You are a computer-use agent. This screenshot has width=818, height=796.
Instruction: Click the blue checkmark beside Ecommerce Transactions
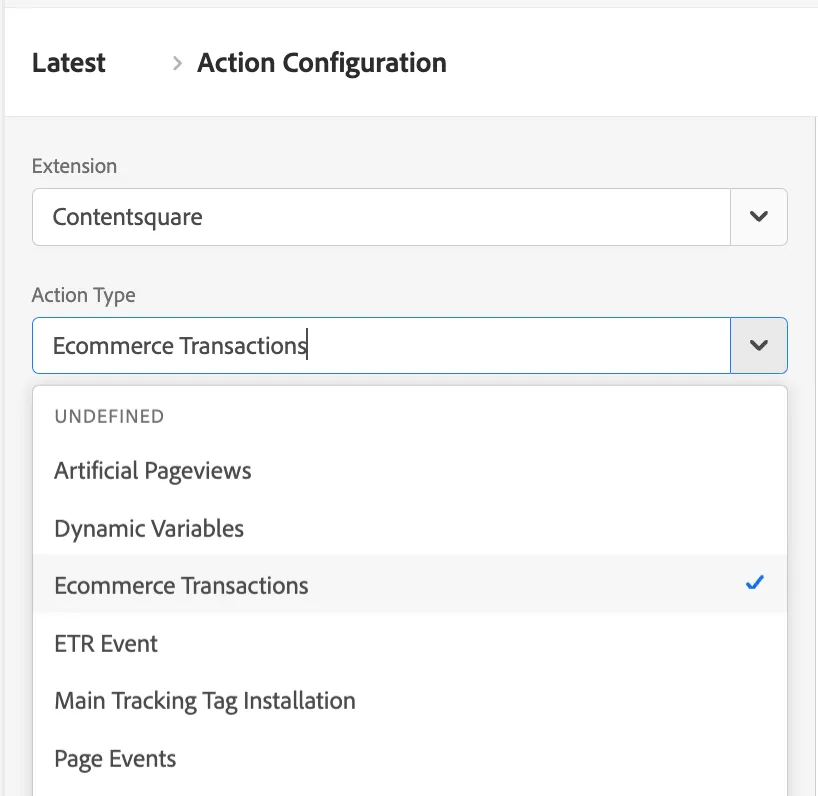pos(755,583)
